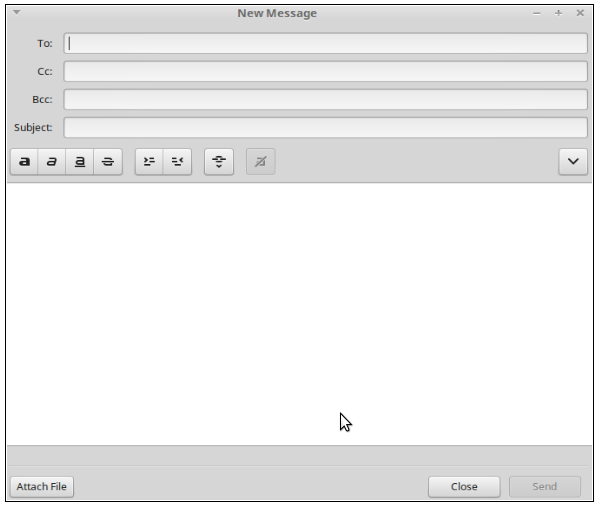Focus the To recipient field
The height and width of the screenshot is (509, 600).
326,43
